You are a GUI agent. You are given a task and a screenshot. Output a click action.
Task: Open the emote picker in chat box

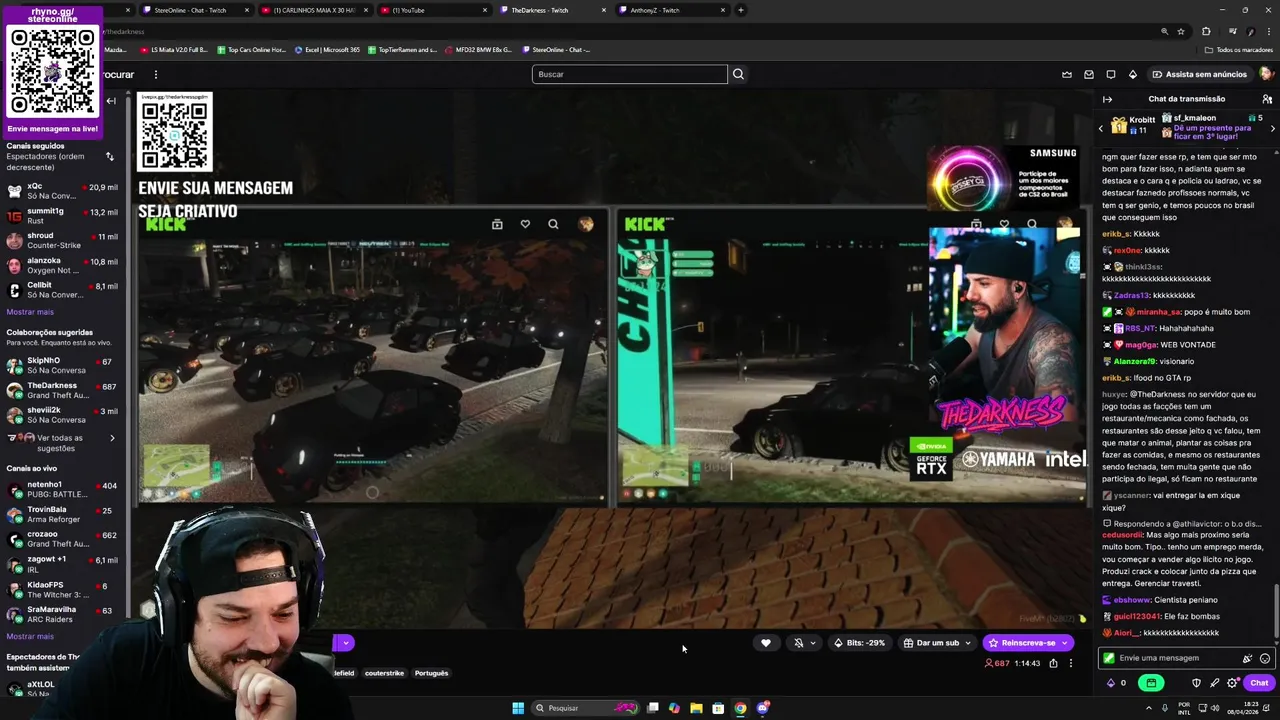(x=1265, y=658)
